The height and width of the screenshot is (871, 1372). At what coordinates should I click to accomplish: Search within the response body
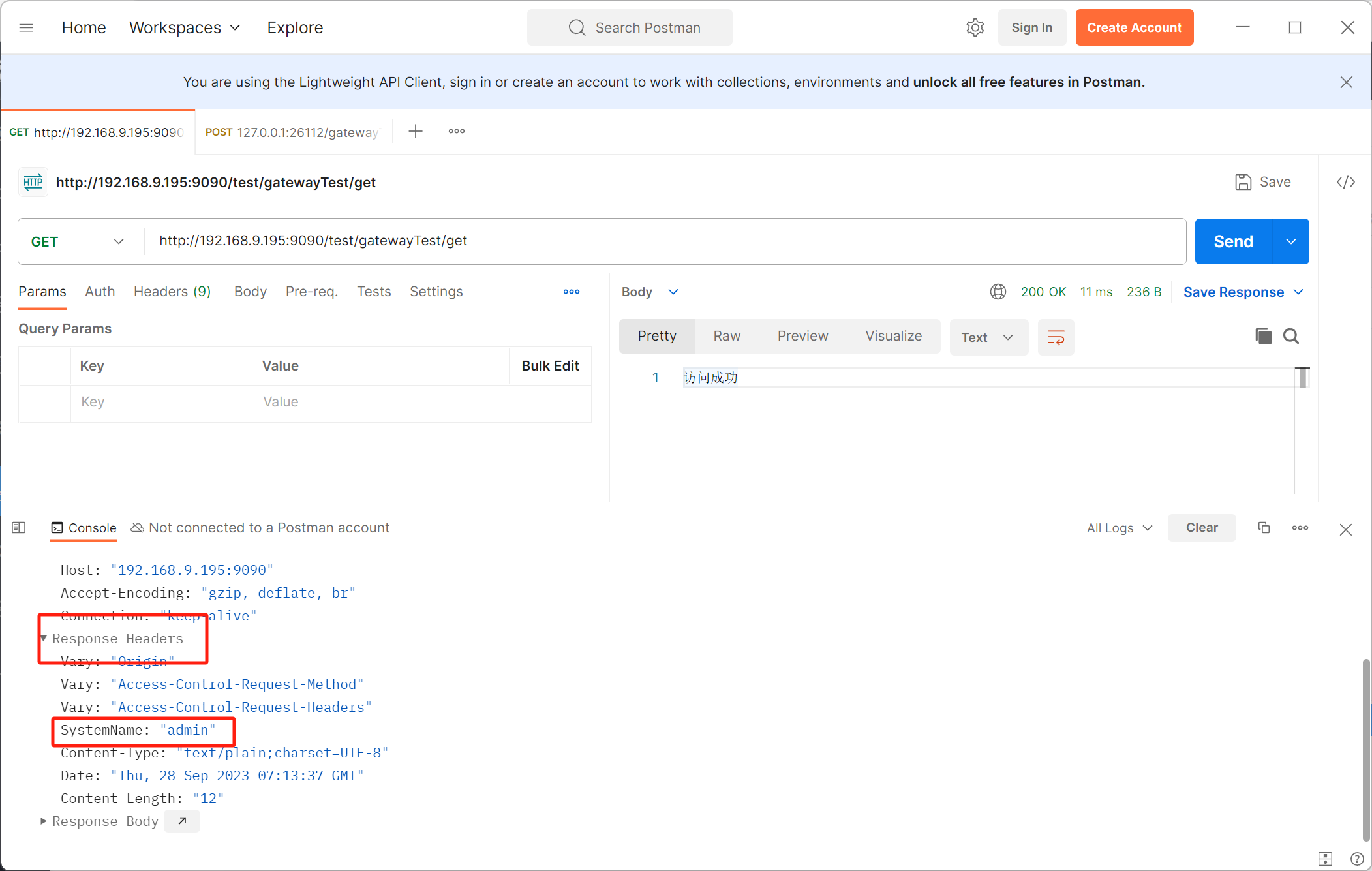1290,336
